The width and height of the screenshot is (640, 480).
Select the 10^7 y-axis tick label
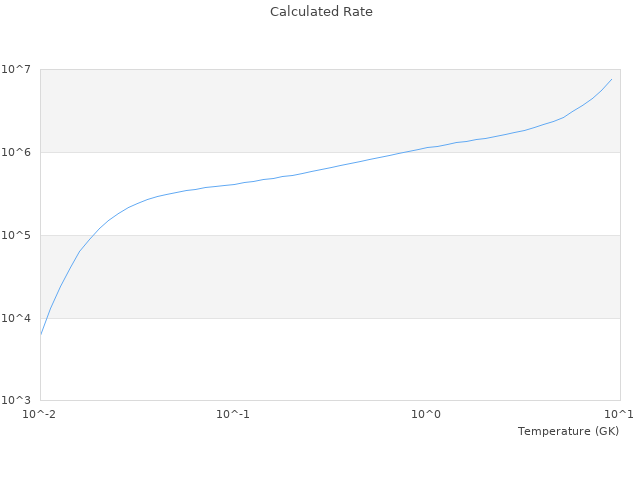pos(18,69)
